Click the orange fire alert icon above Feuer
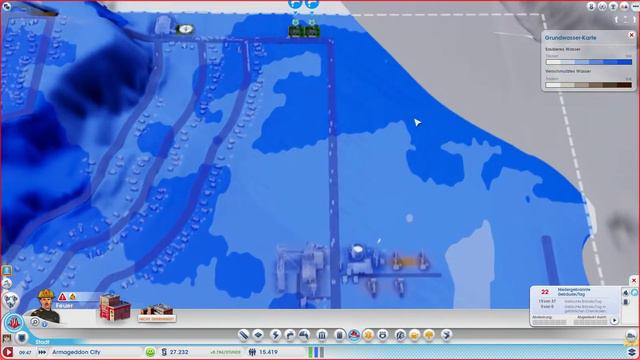 click(x=73, y=297)
